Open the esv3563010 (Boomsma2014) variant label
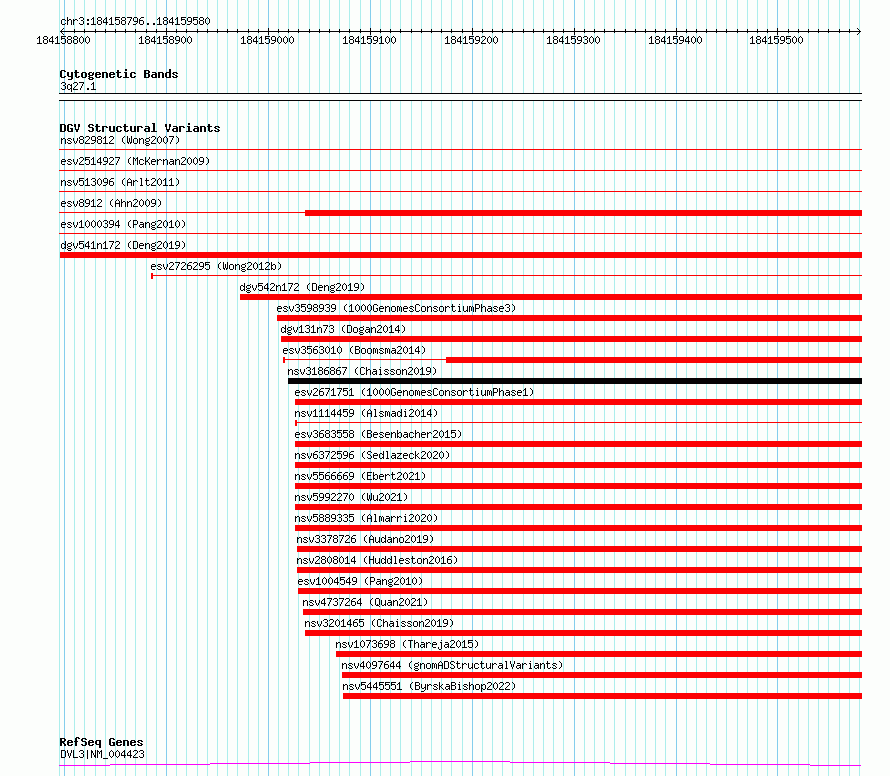This screenshot has width=890, height=776. (354, 350)
